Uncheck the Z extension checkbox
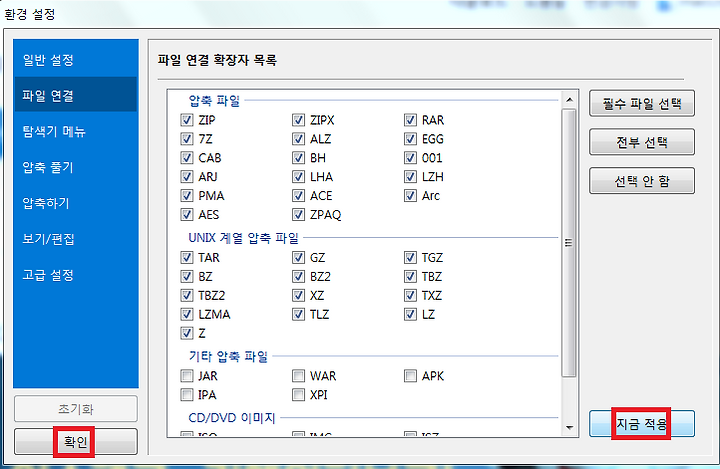720x469 pixels. 186,333
